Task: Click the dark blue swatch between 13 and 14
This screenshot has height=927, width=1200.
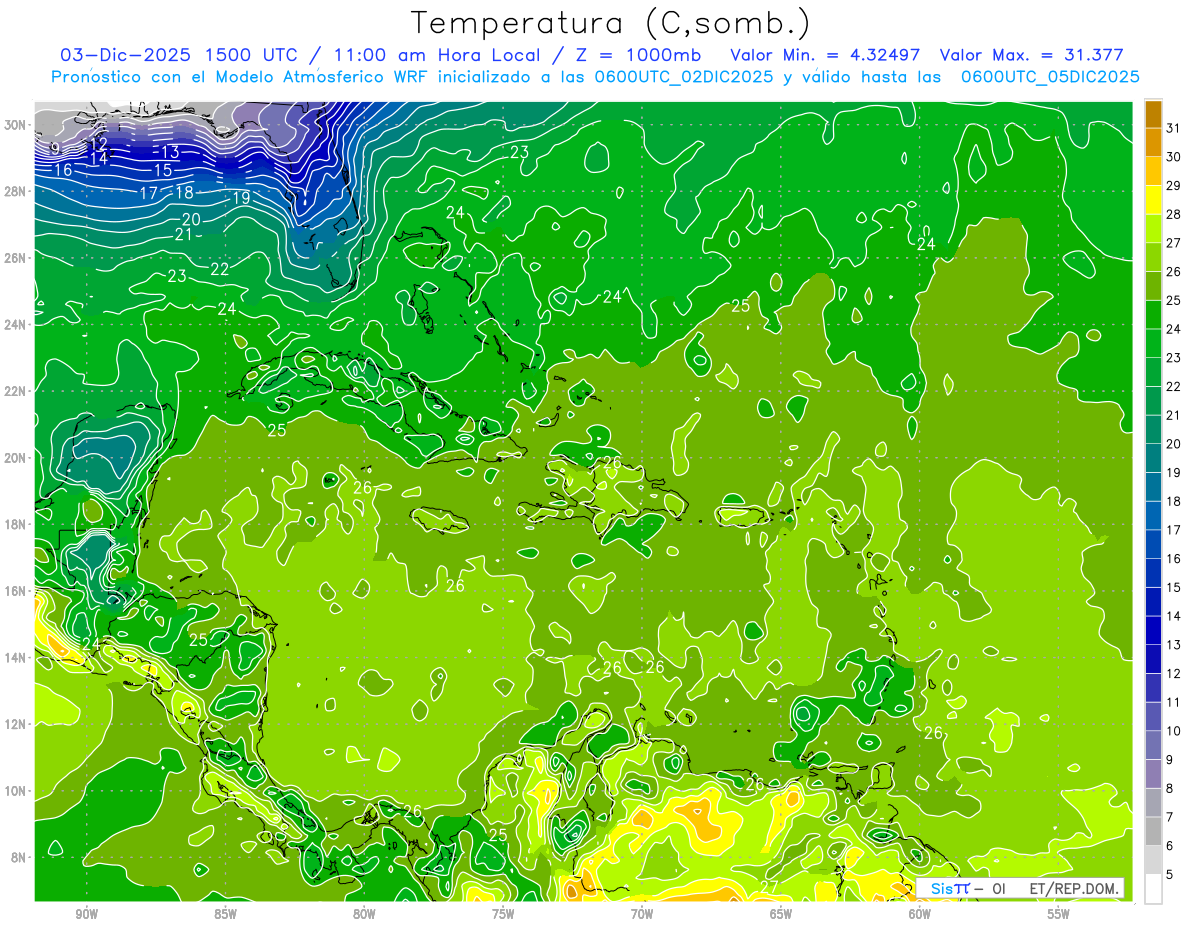Action: tap(1153, 630)
